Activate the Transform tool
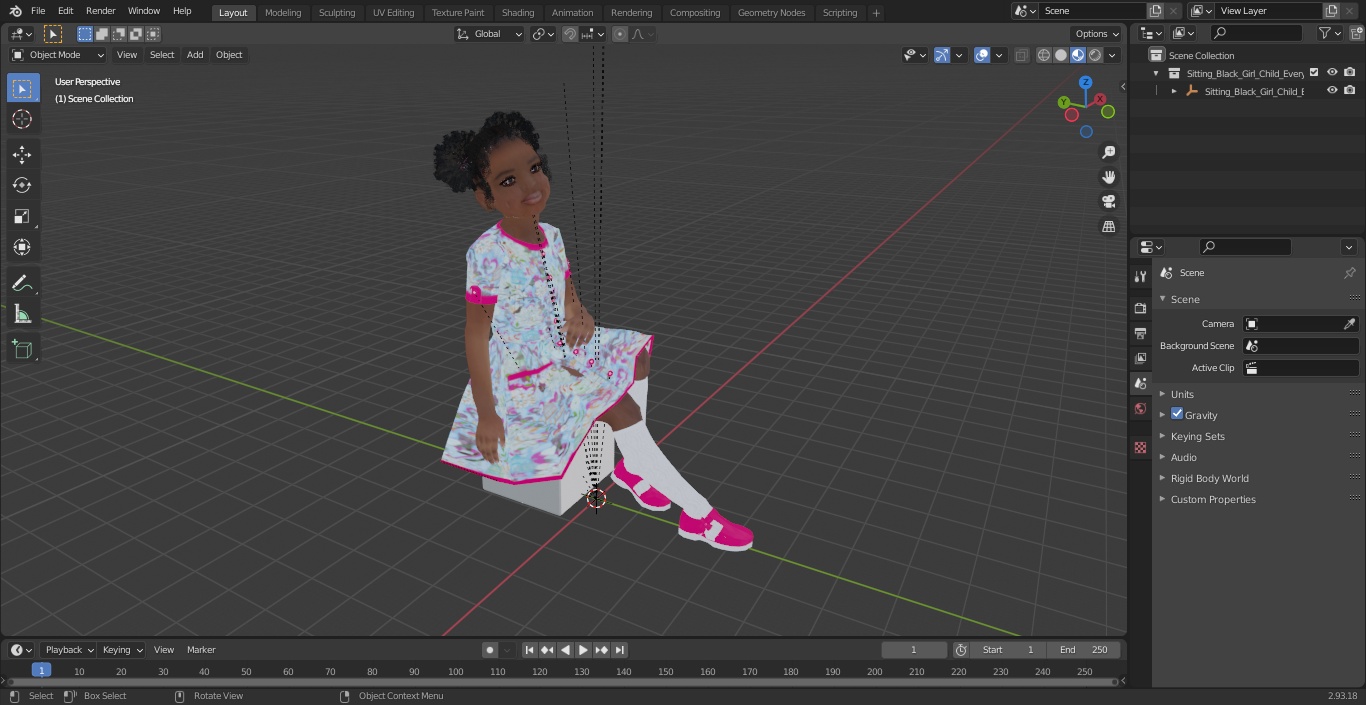 coord(22,247)
